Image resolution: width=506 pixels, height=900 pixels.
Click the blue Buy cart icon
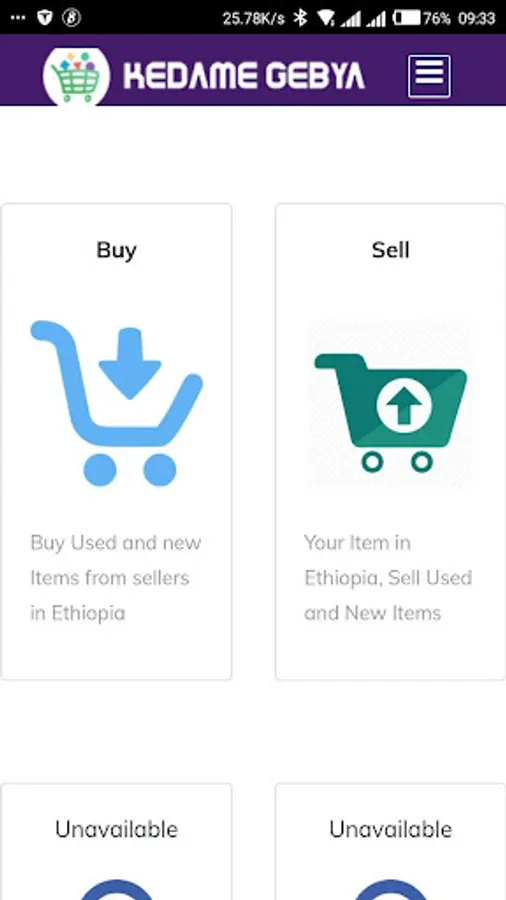coord(116,403)
